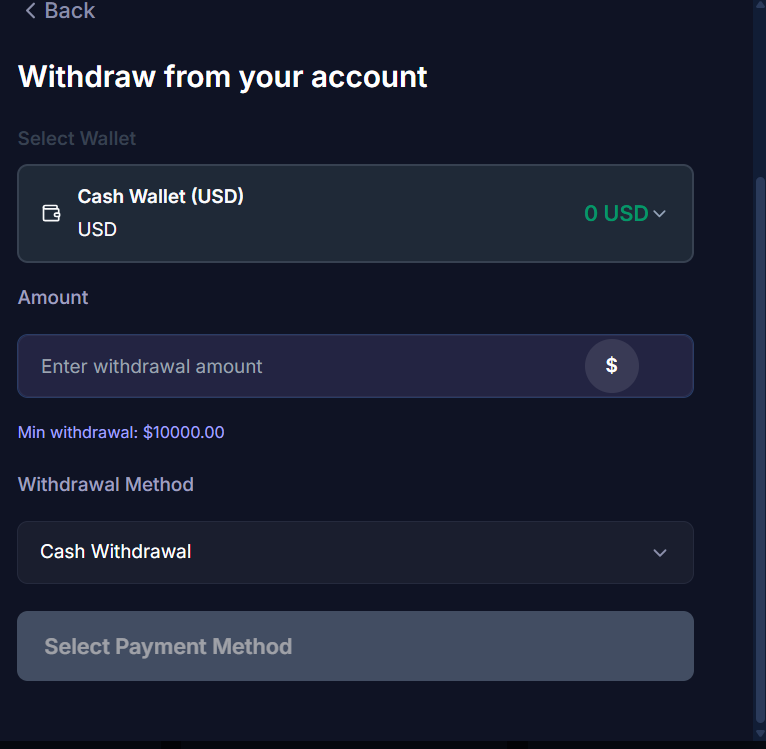Click the round dollar sign icon
Viewport: 766px width, 749px height.
coord(611,366)
